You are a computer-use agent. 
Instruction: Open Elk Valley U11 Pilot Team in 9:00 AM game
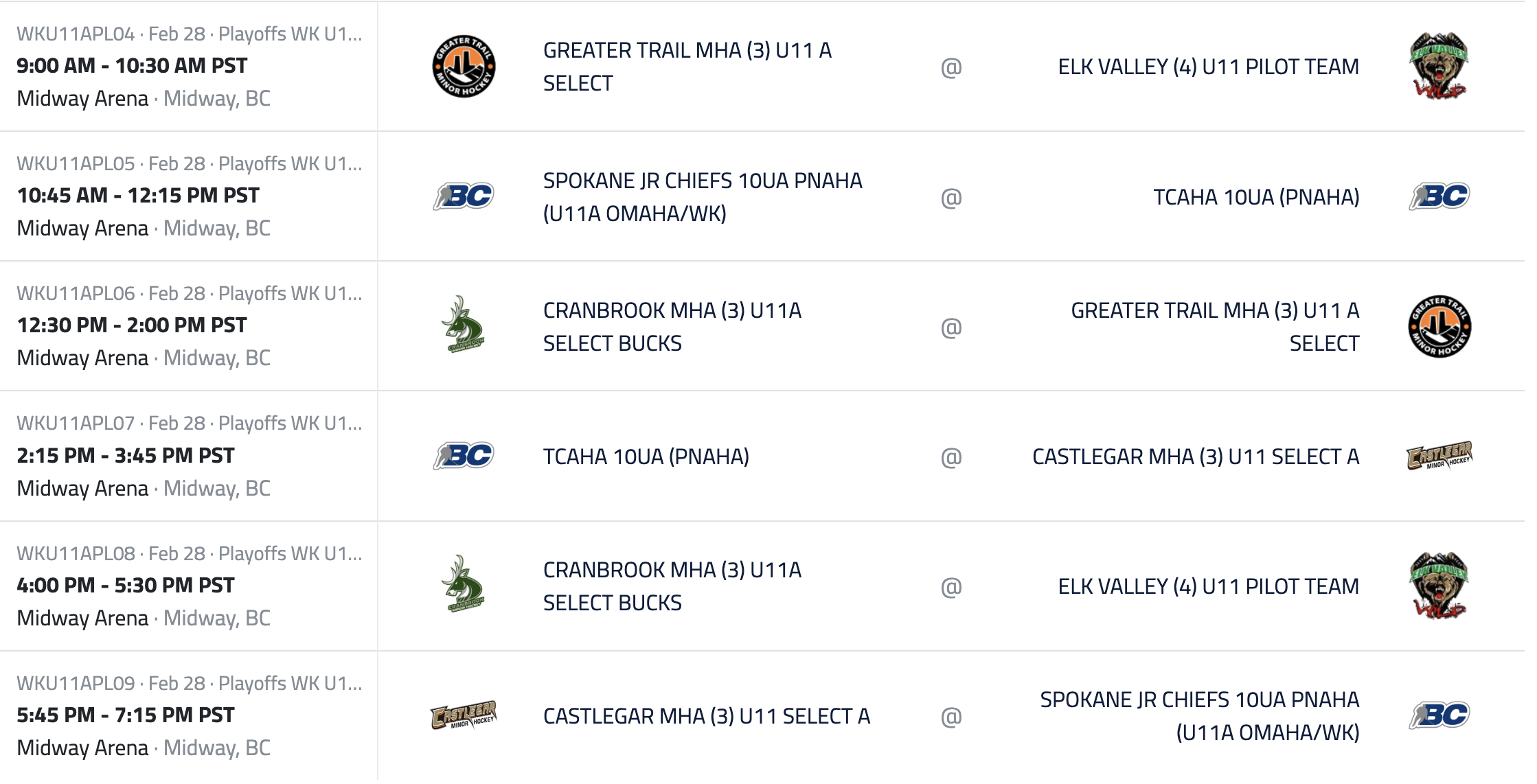point(1208,67)
